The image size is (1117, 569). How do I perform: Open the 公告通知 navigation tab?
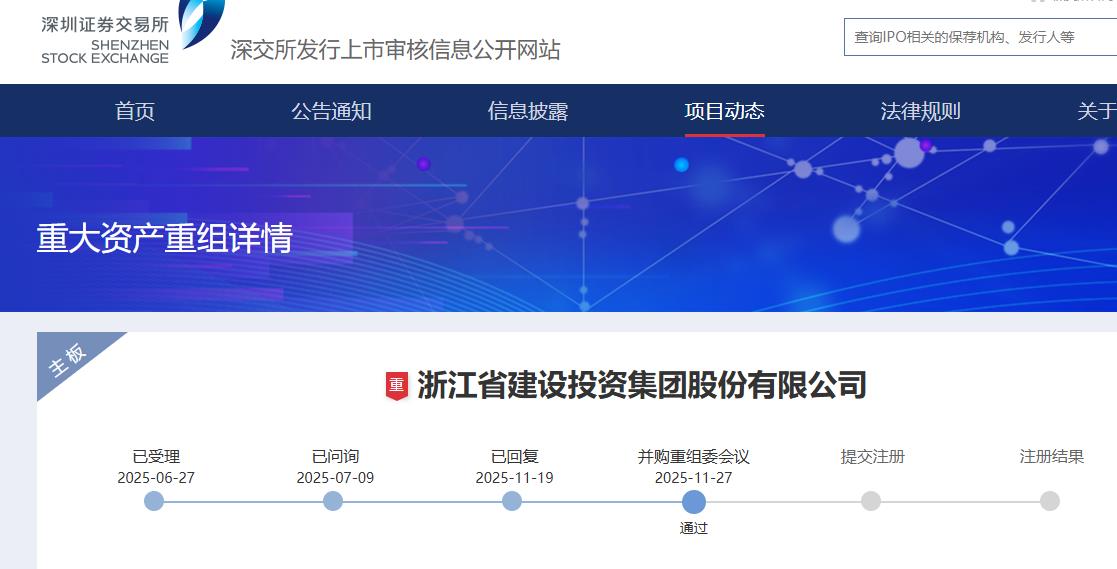pyautogui.click(x=331, y=111)
